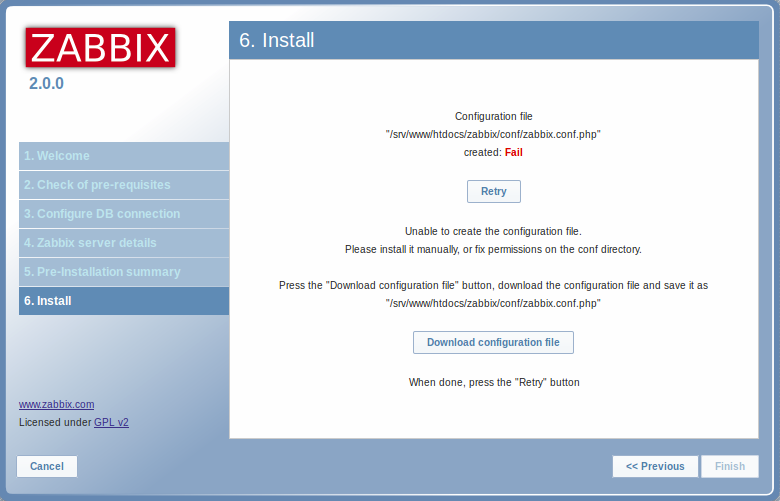This screenshot has height=501, width=780.
Task: Select the 3. Configure DB connection step
Action: coord(124,214)
